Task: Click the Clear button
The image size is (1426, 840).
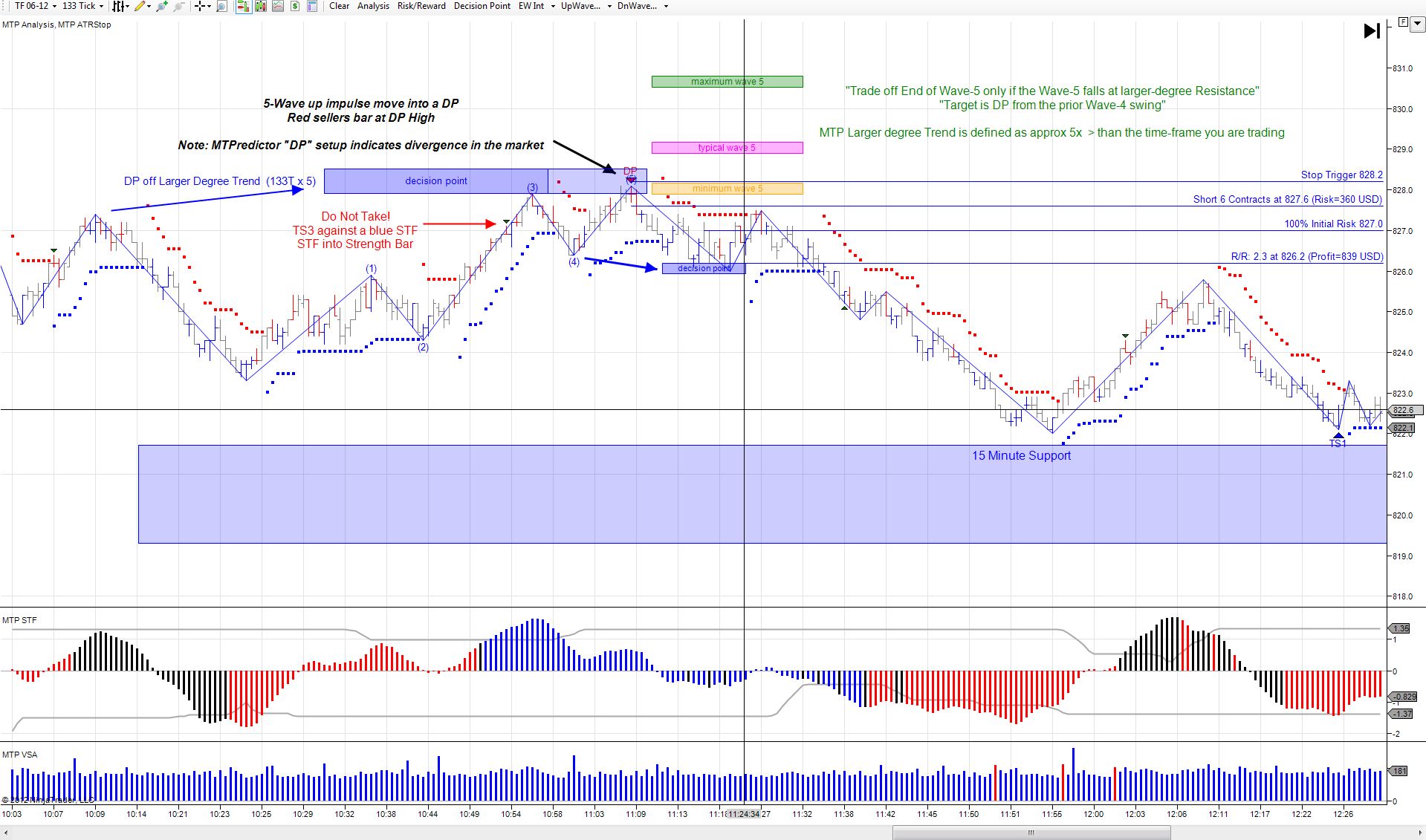Action: [340, 6]
